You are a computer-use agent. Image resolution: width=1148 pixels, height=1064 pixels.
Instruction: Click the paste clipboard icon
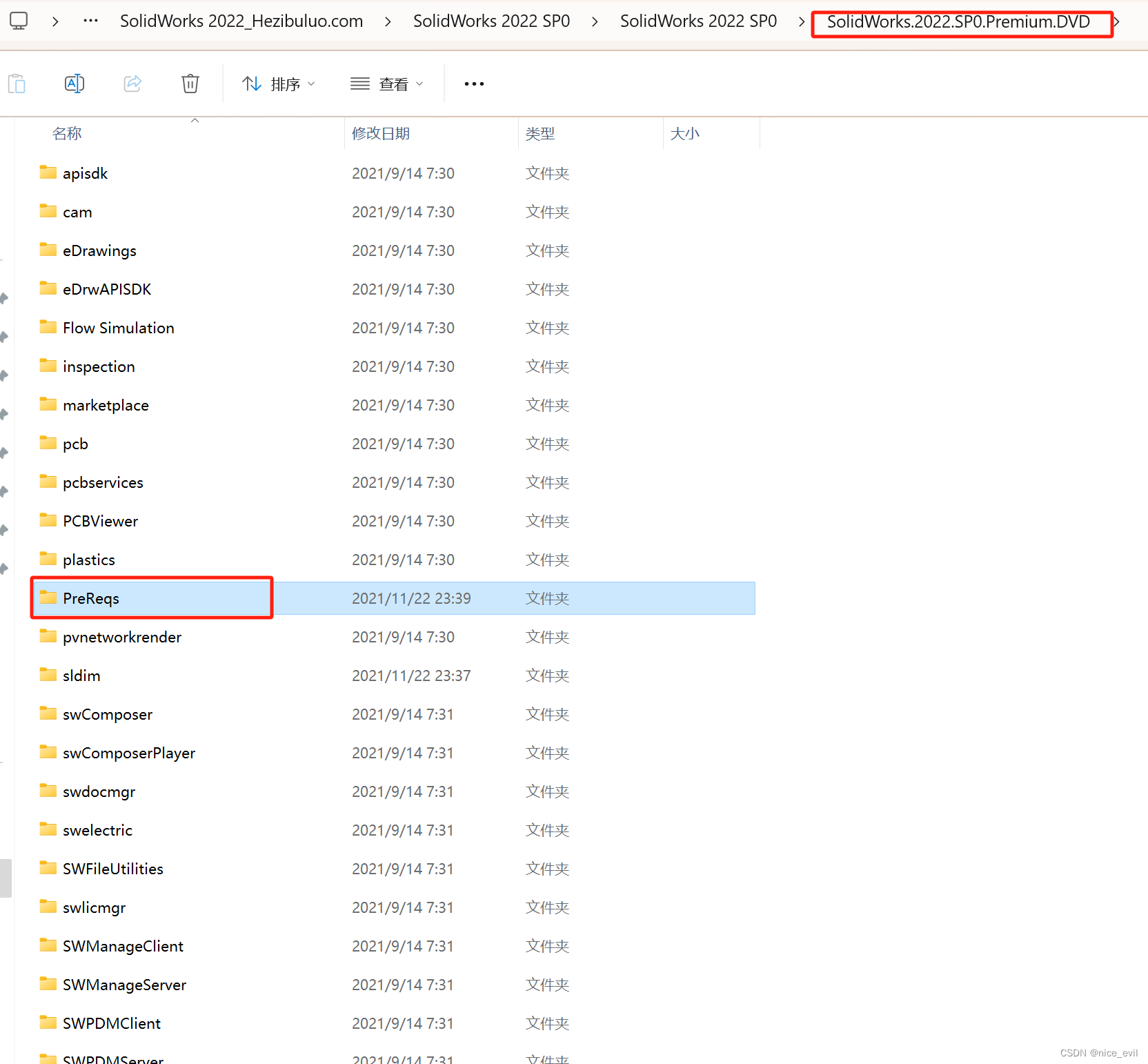pos(17,84)
